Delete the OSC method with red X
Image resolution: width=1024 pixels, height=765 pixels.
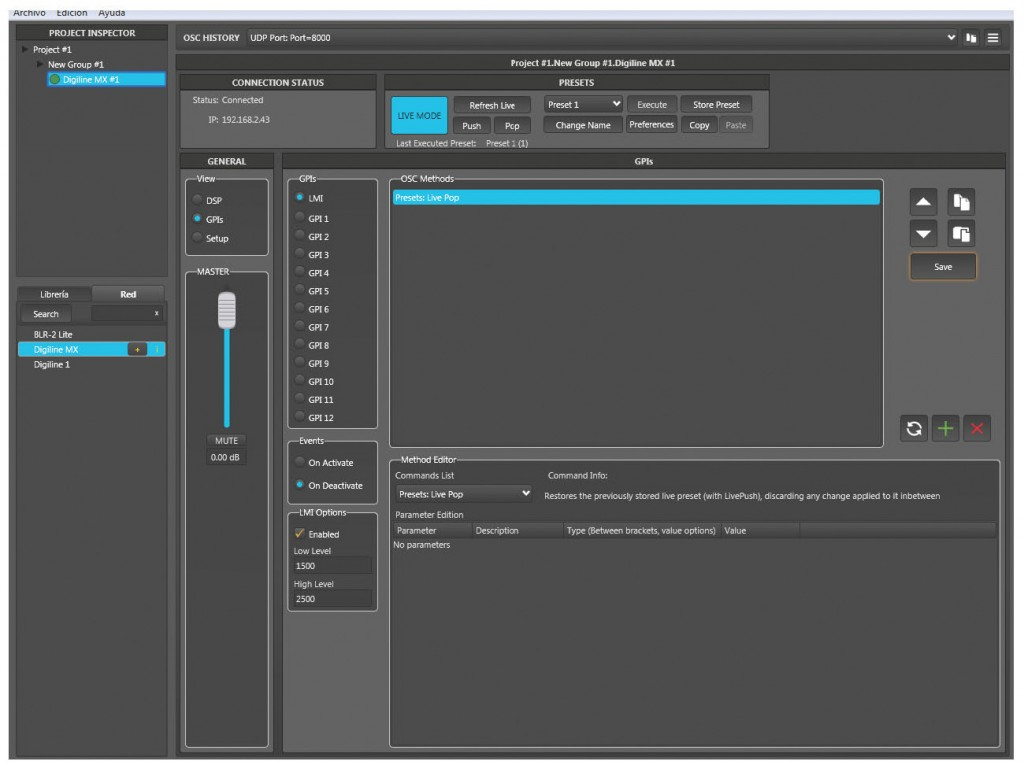977,429
